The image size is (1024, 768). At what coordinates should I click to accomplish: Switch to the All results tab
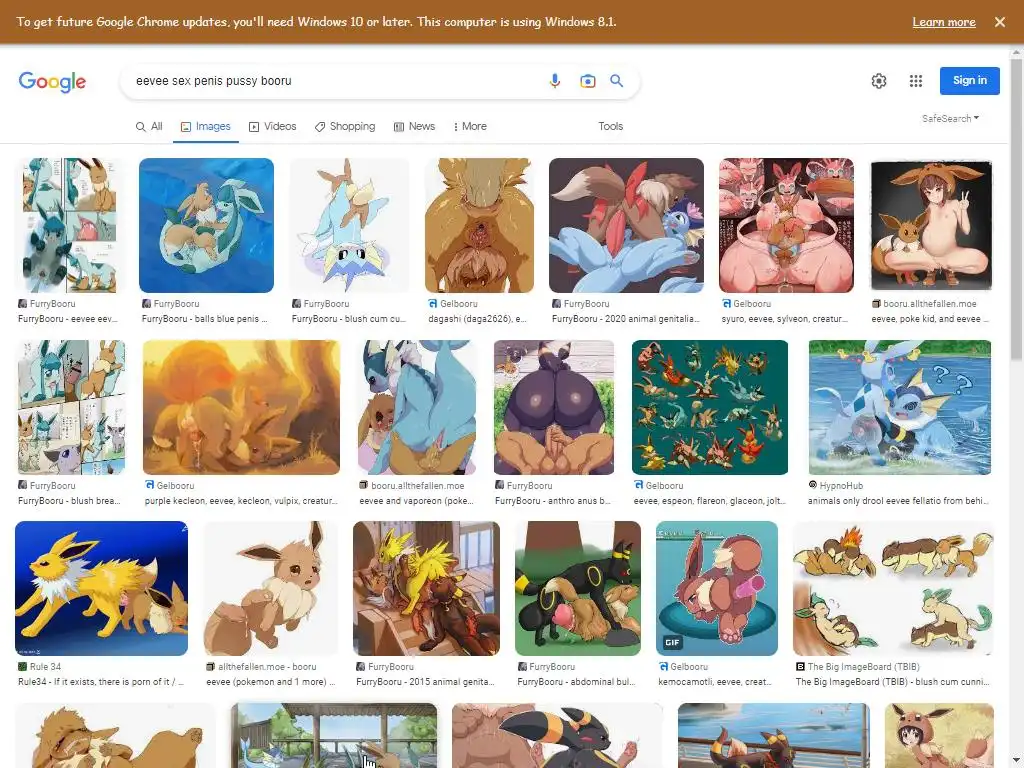[149, 126]
